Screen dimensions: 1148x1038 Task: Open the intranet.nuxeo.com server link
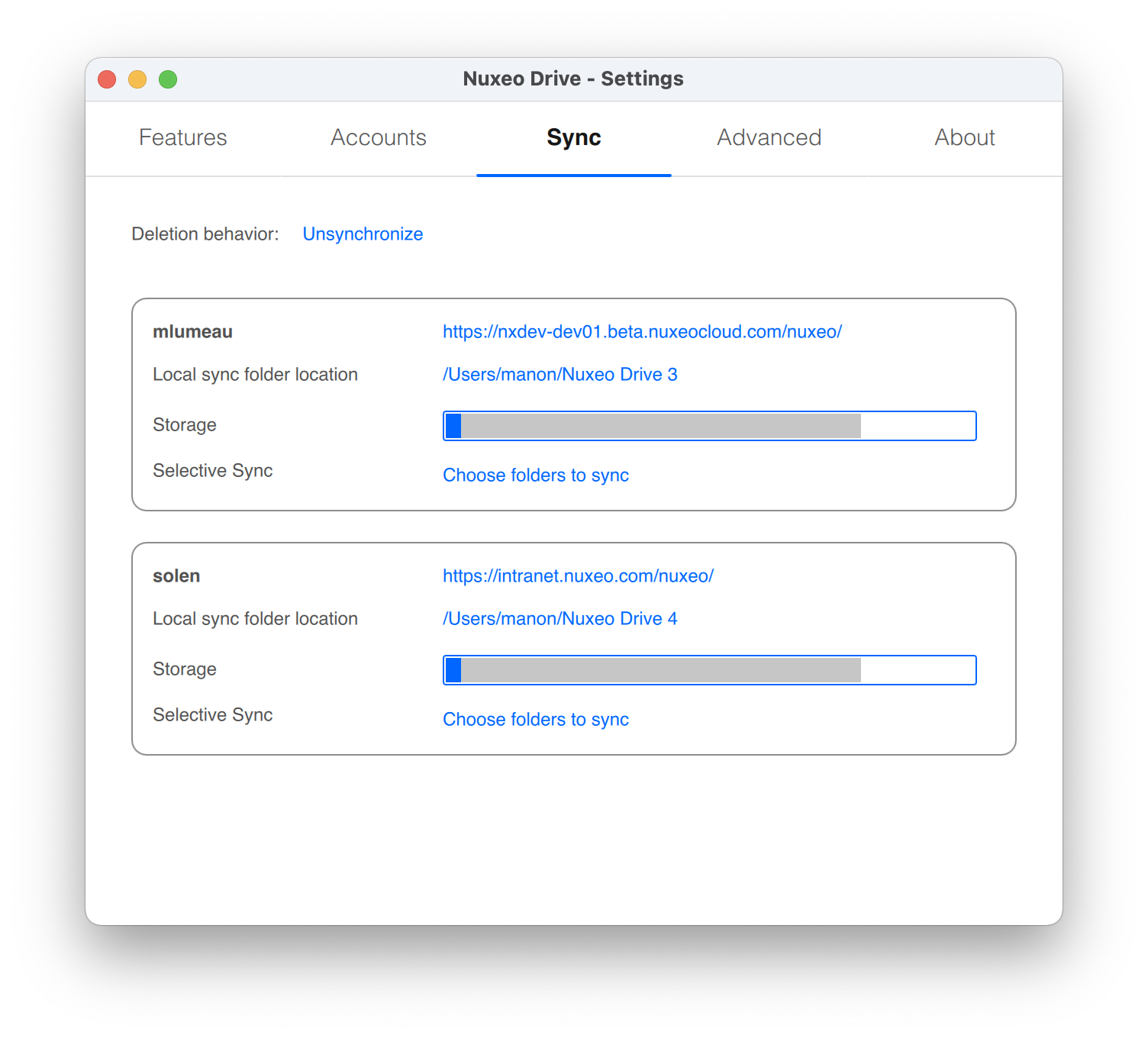(x=578, y=576)
